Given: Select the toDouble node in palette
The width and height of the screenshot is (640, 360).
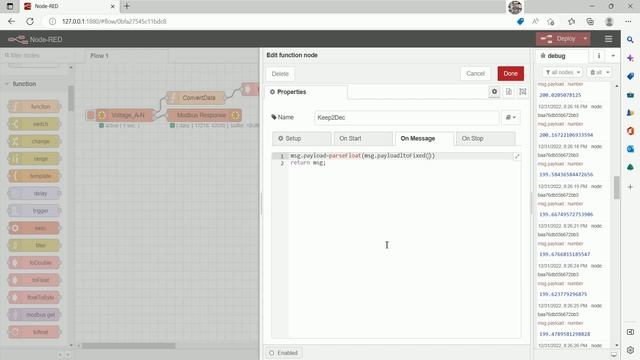Looking at the screenshot, I should tap(34, 263).
